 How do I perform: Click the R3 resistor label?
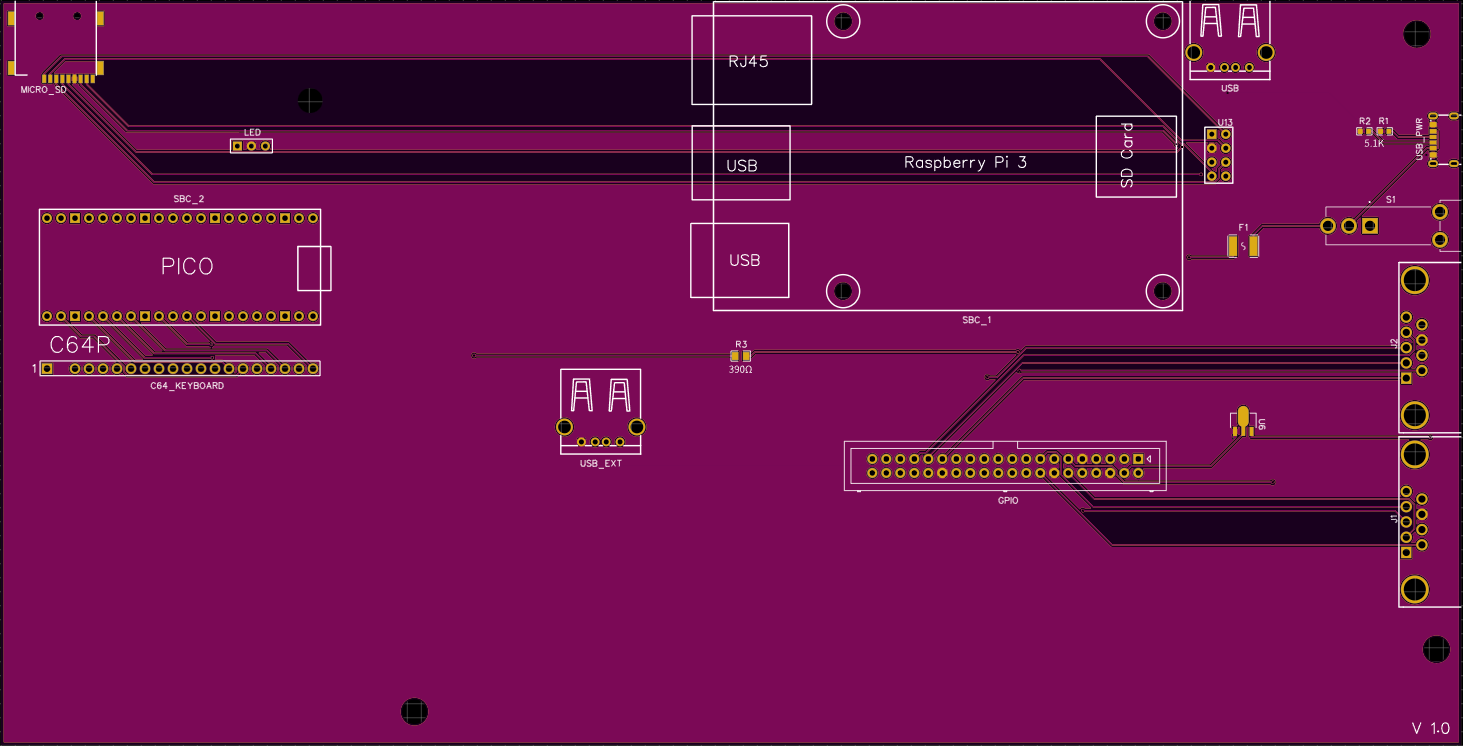pos(741,345)
